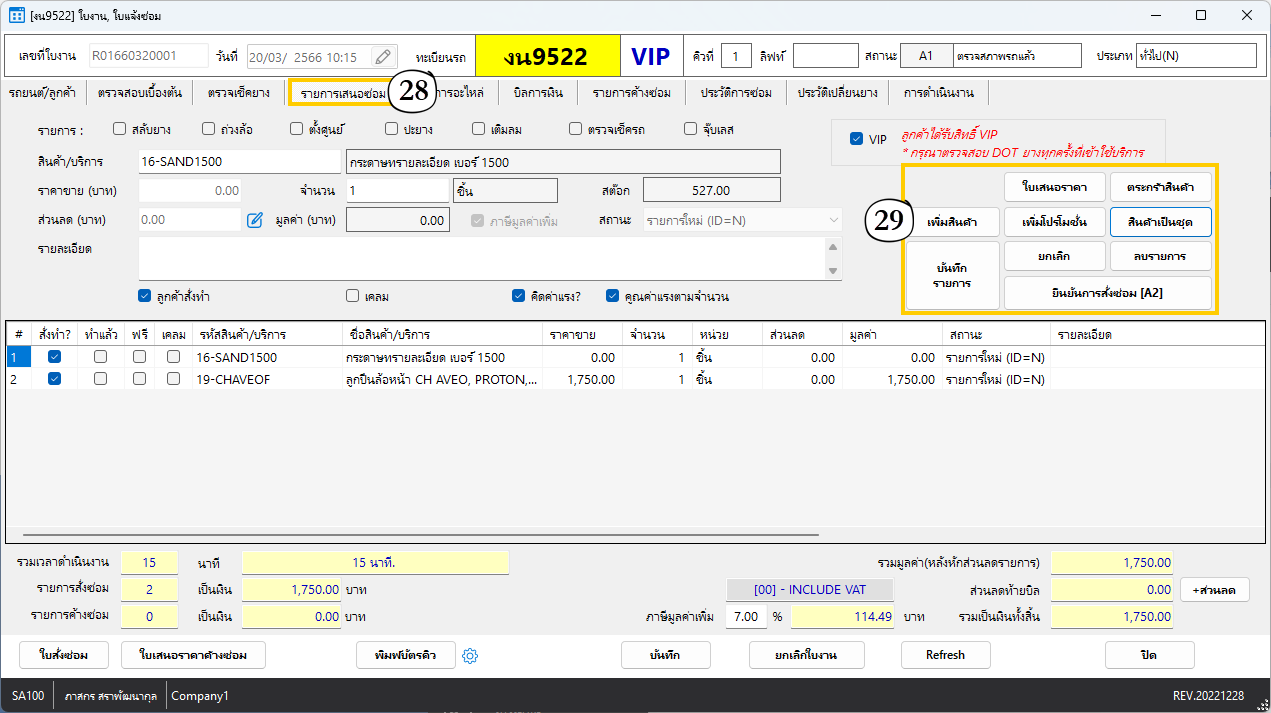This screenshot has height=713, width=1271.
Task: Click the app icon in the title bar
Action: point(17,16)
